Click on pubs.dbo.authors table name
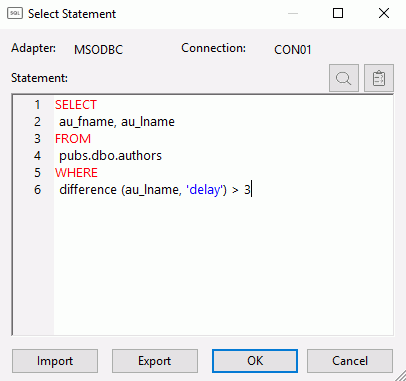The width and height of the screenshot is (406, 381). (110, 156)
